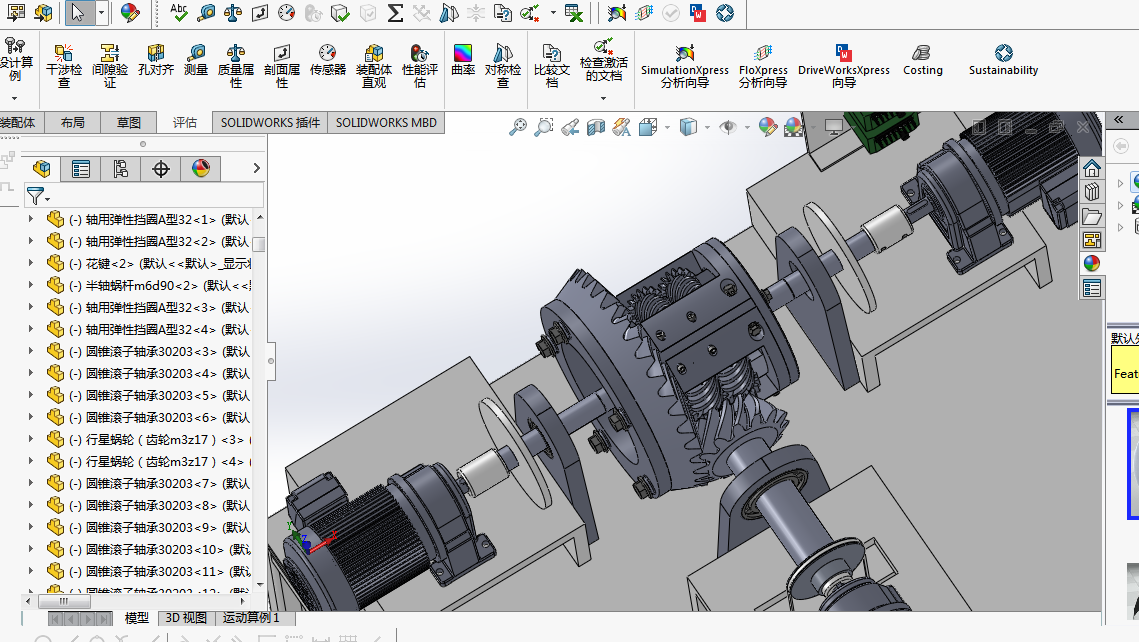
Task: Expand the 花键<2> tree node
Action: click(31, 263)
